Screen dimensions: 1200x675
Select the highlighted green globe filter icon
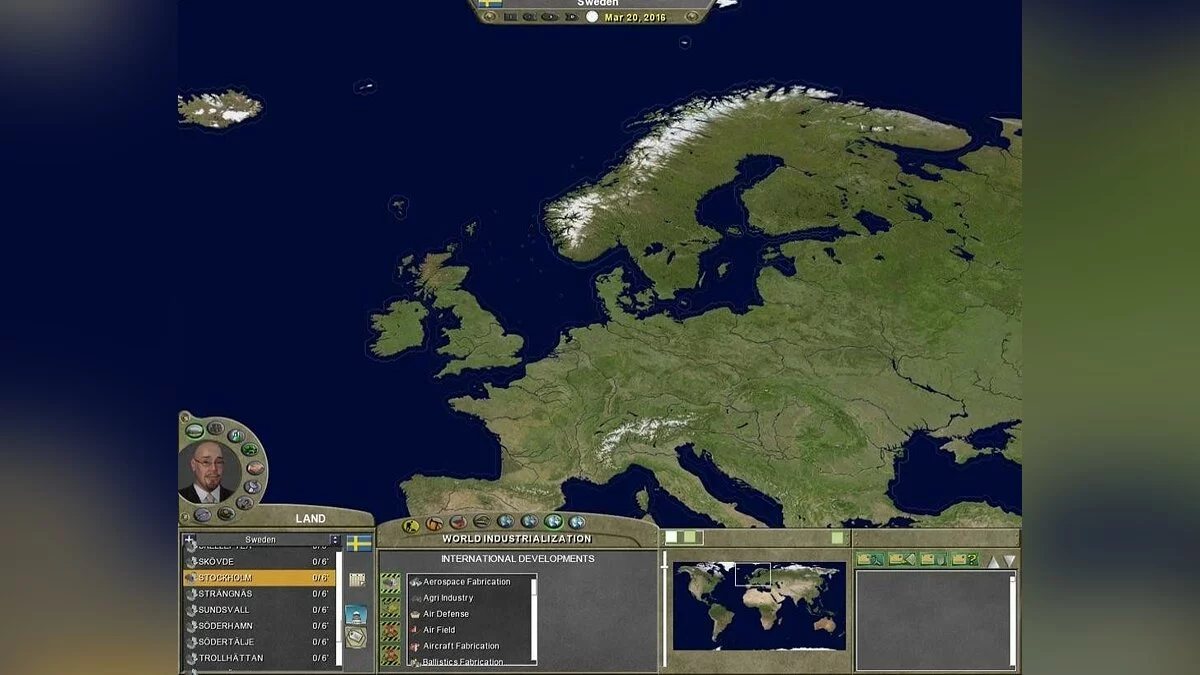coord(553,521)
